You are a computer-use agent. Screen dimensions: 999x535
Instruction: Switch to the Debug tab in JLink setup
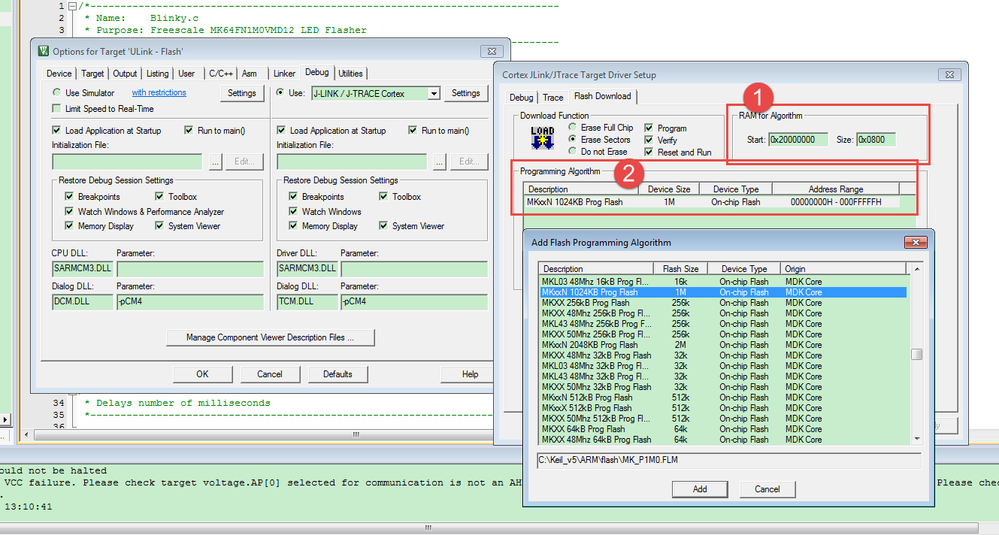coord(521,97)
